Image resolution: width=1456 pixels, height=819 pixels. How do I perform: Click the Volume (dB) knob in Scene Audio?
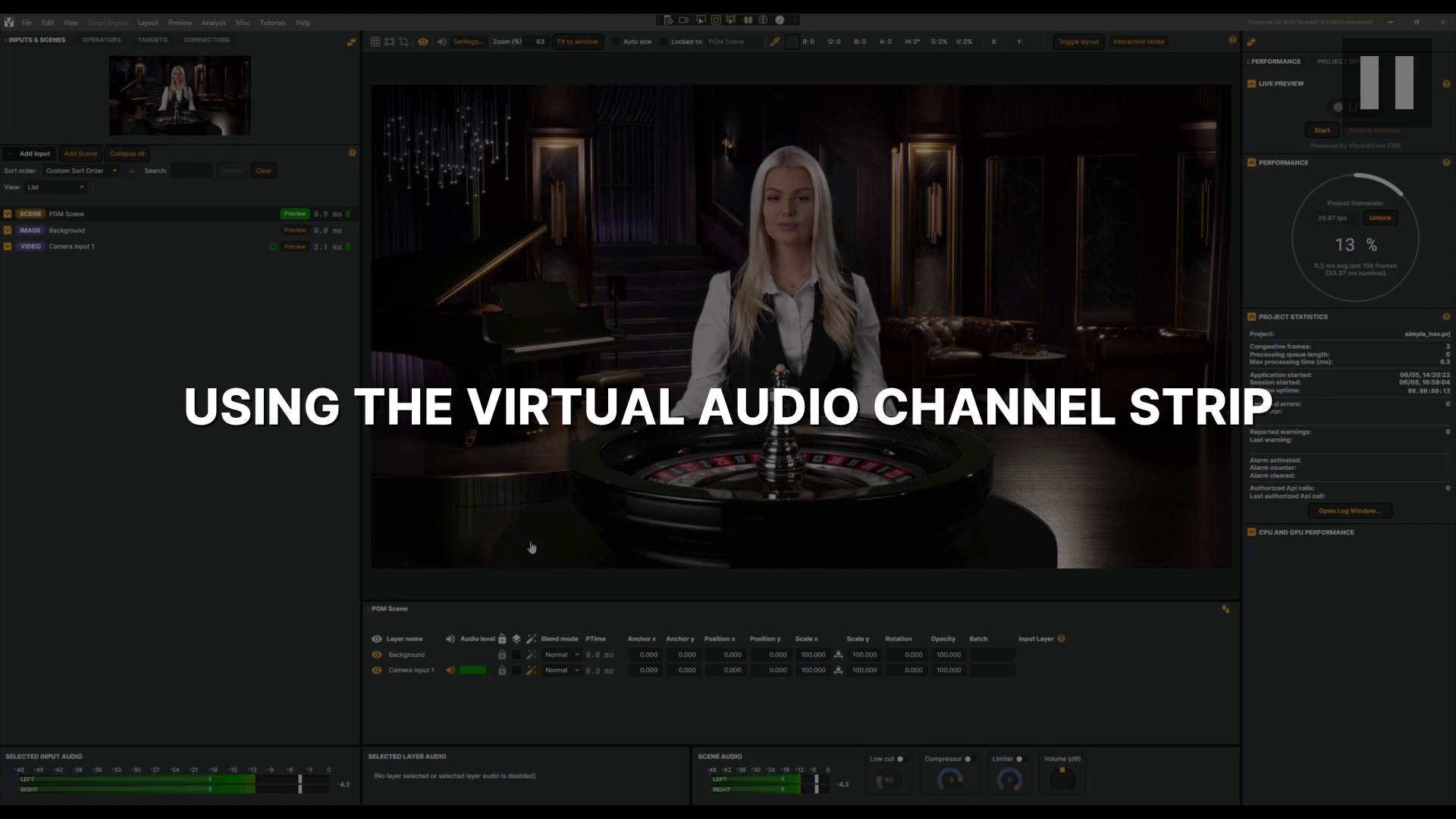click(1062, 779)
